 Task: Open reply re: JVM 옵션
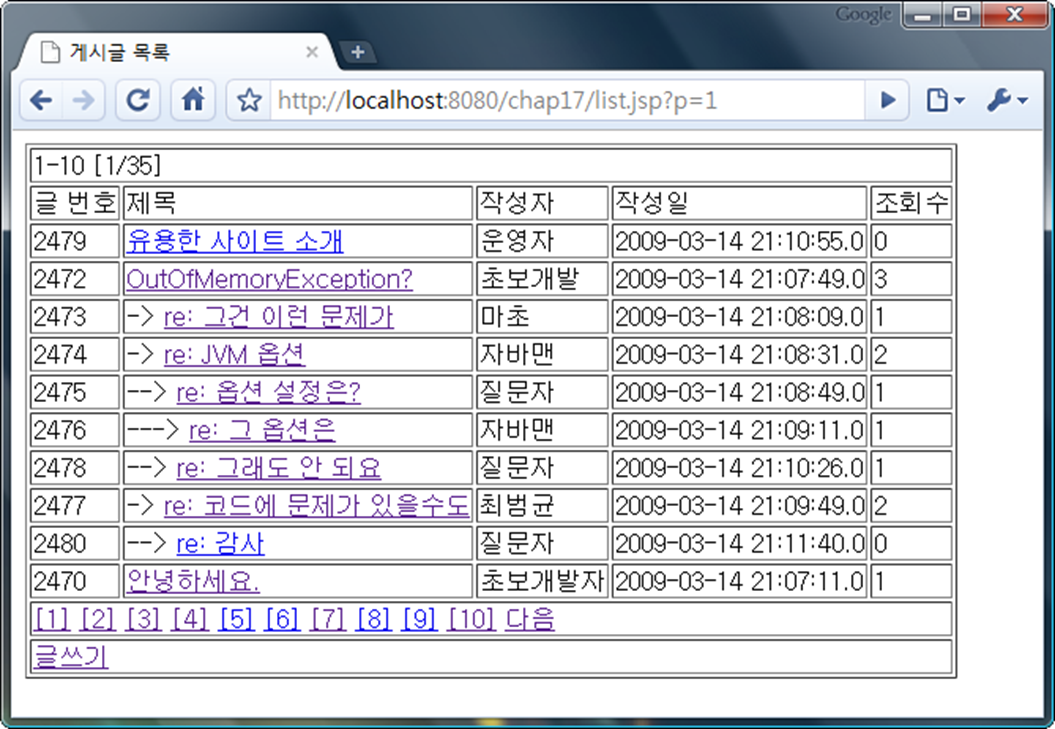(234, 354)
